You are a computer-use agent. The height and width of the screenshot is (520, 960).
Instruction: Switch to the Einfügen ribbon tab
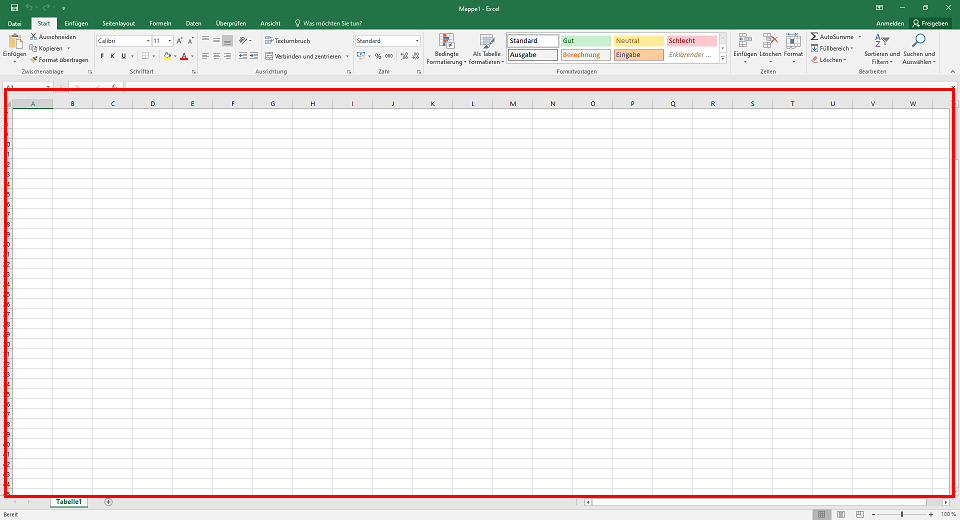pyautogui.click(x=76, y=23)
